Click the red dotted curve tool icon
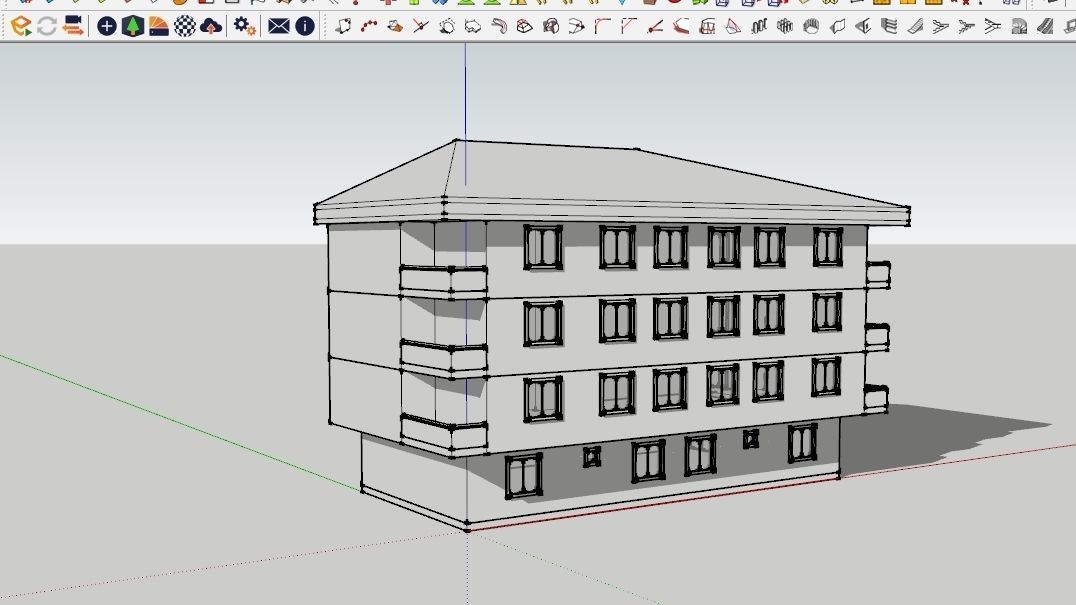Image resolution: width=1076 pixels, height=605 pixels. [369, 26]
